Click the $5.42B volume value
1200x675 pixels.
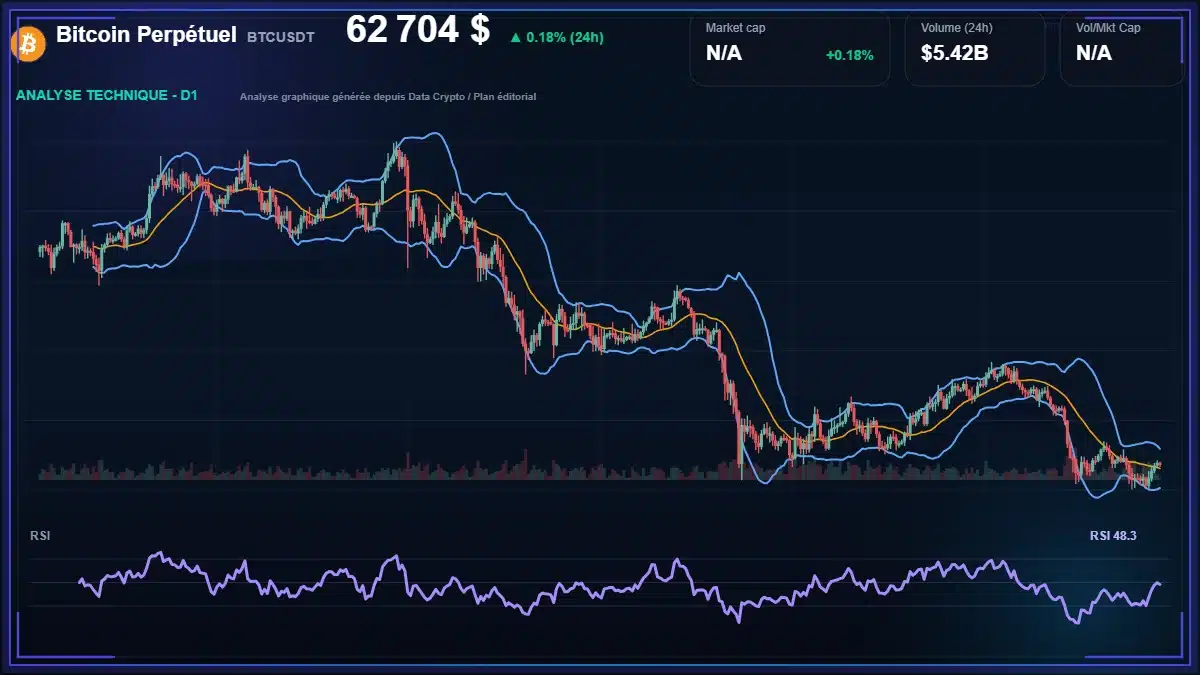(x=955, y=53)
